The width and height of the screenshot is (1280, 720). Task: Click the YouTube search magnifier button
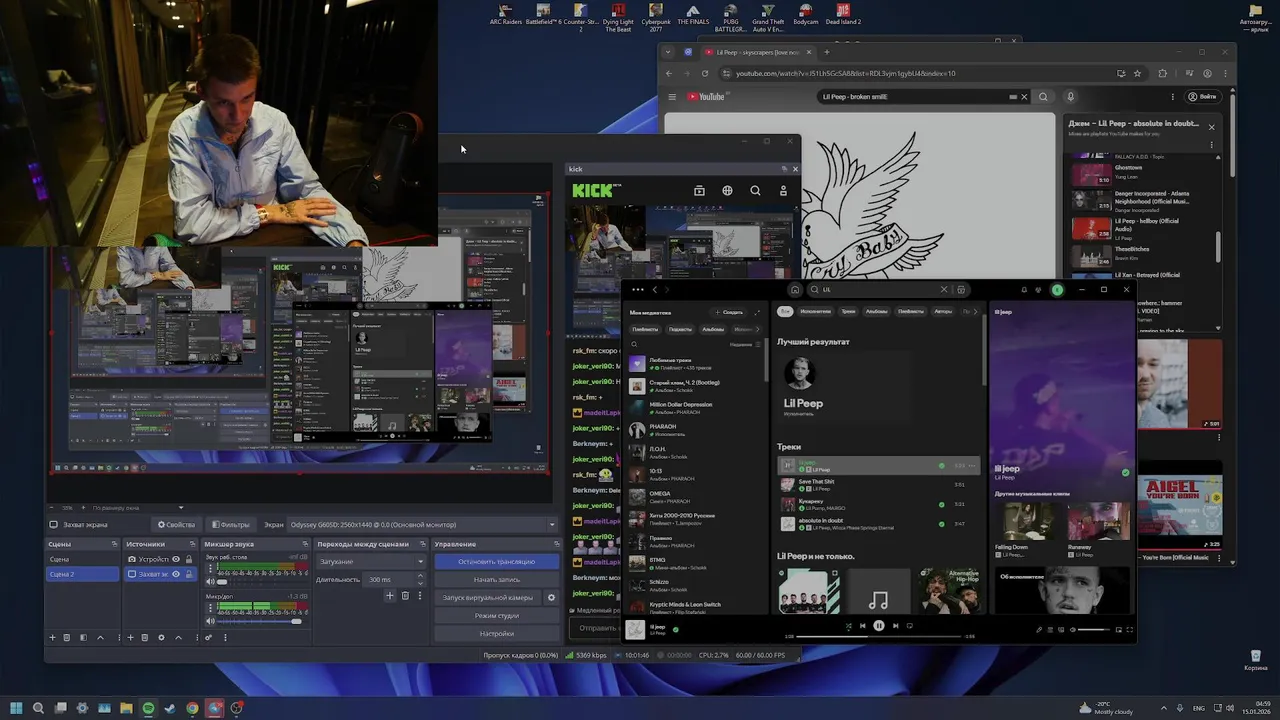coord(1043,97)
